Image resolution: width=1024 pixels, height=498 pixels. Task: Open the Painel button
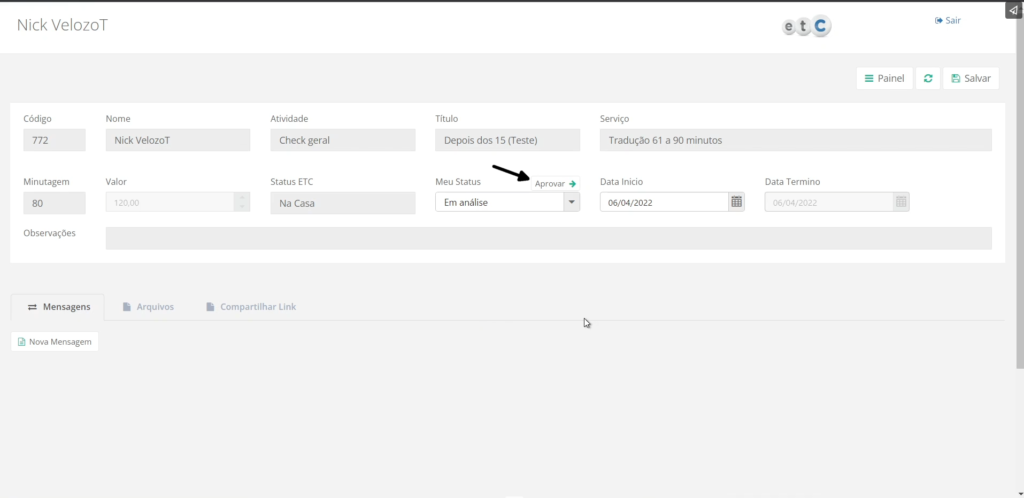pyautogui.click(x=884, y=79)
